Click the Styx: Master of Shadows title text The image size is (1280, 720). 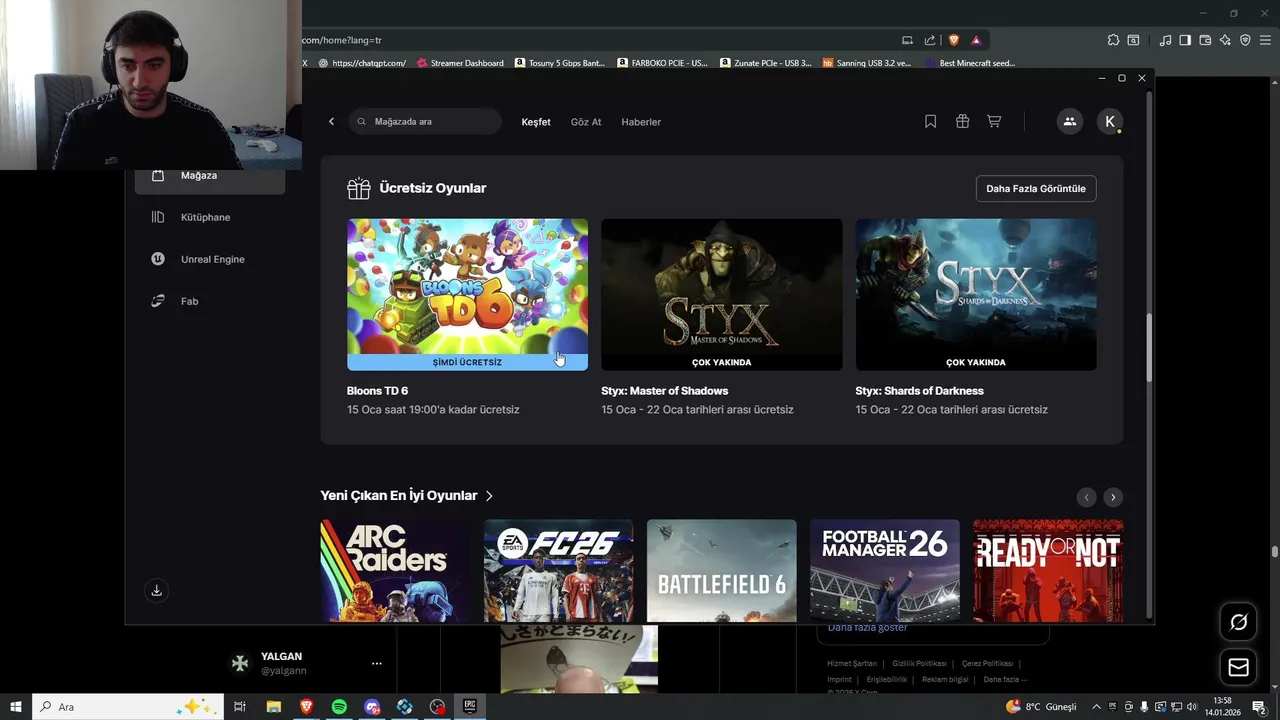(x=664, y=391)
